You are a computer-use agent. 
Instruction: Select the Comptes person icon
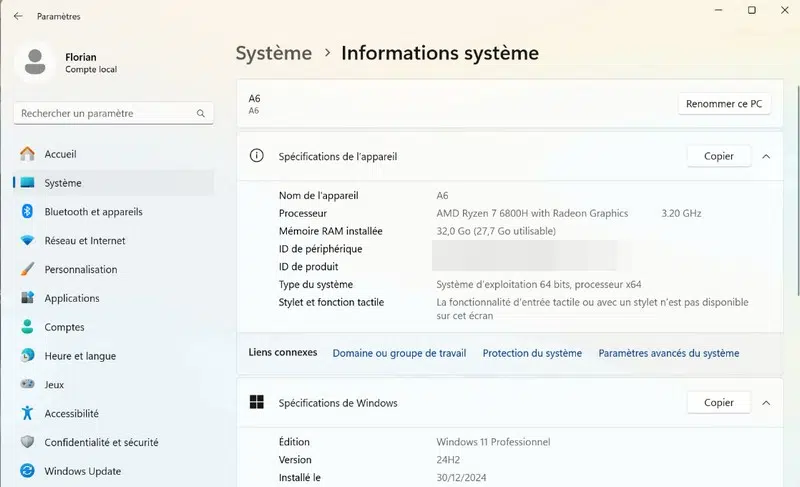pyautogui.click(x=27, y=327)
